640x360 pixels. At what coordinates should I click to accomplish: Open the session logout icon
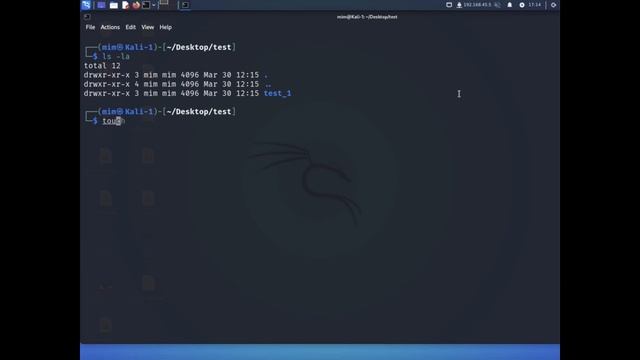point(553,5)
